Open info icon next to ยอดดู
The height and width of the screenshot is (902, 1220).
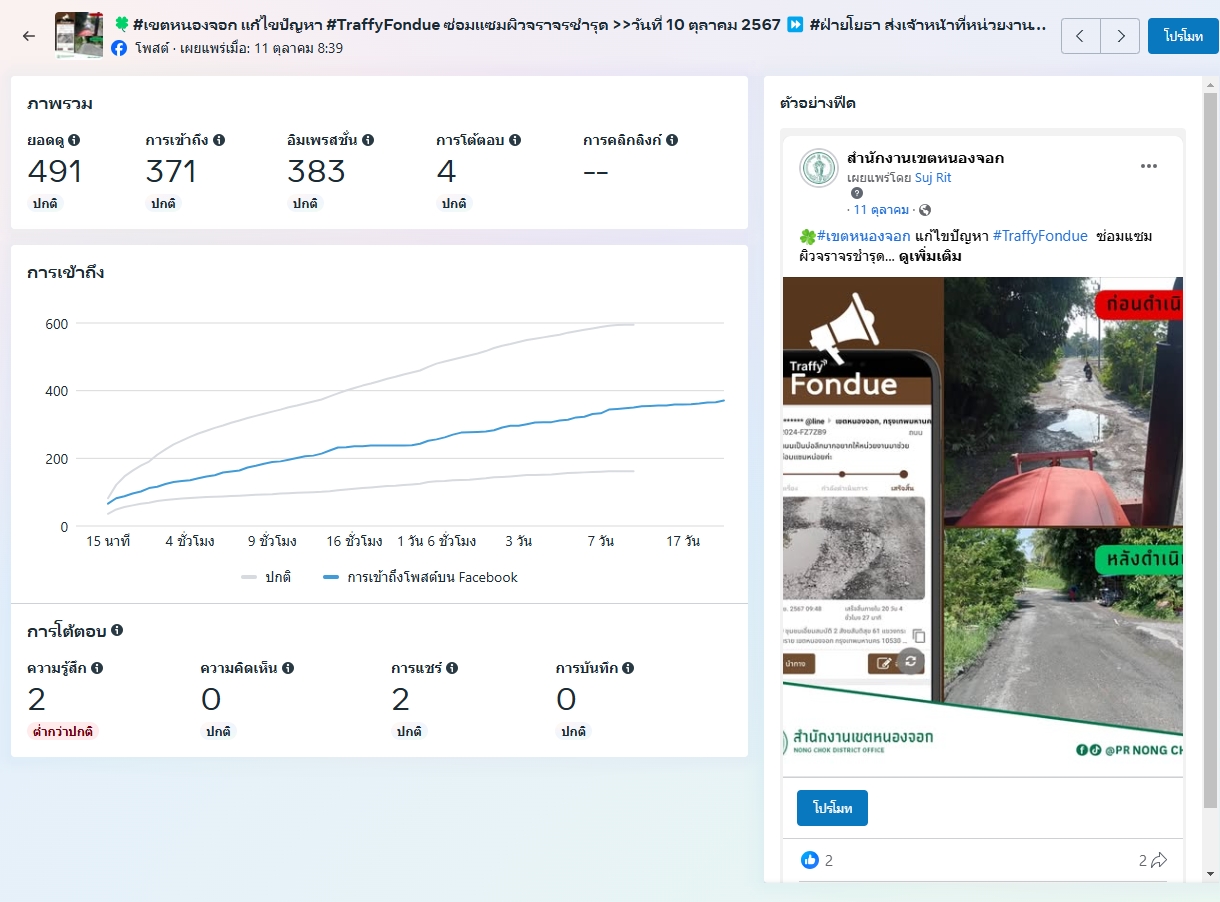[74, 140]
